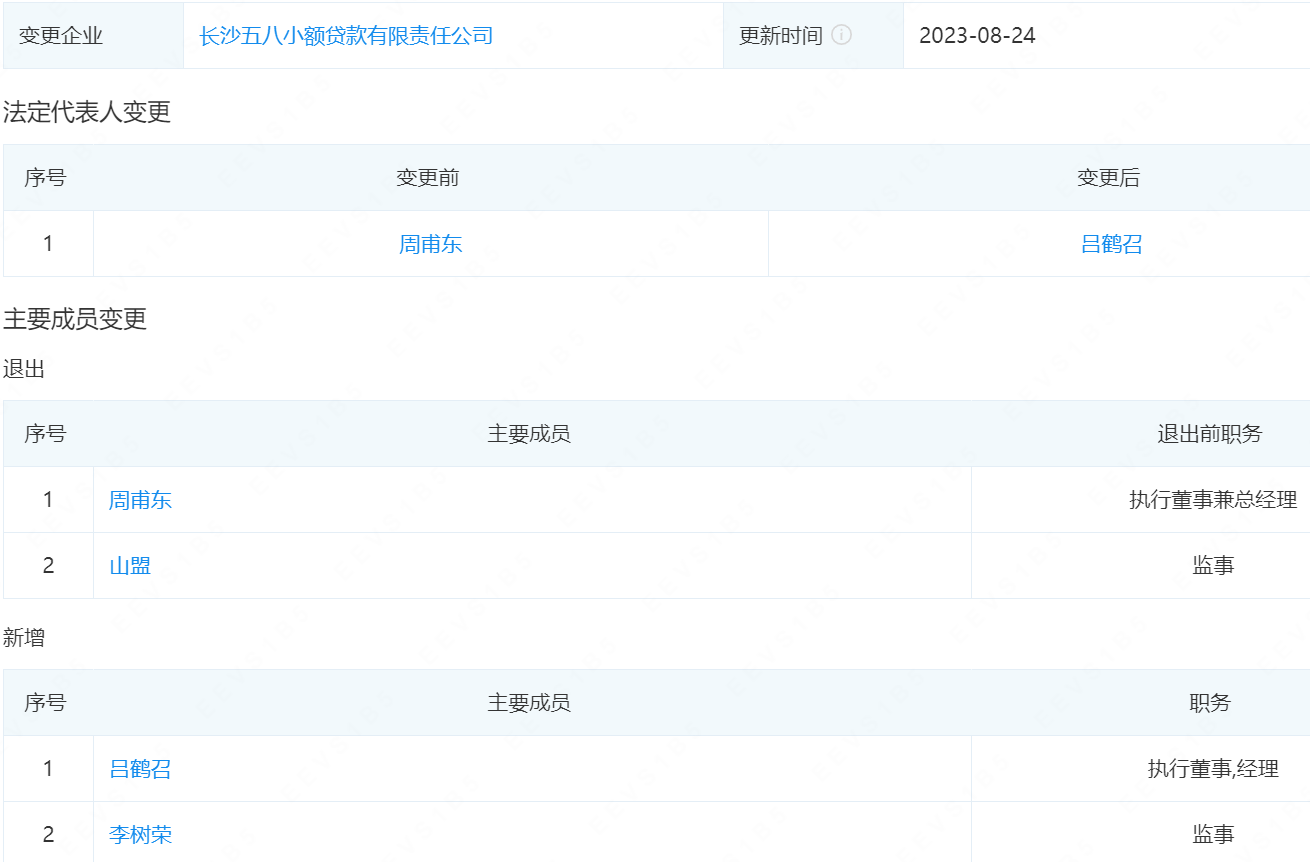Click 序号 header in legal representative table
Viewport: 1310px width, 862px height.
pos(45,178)
